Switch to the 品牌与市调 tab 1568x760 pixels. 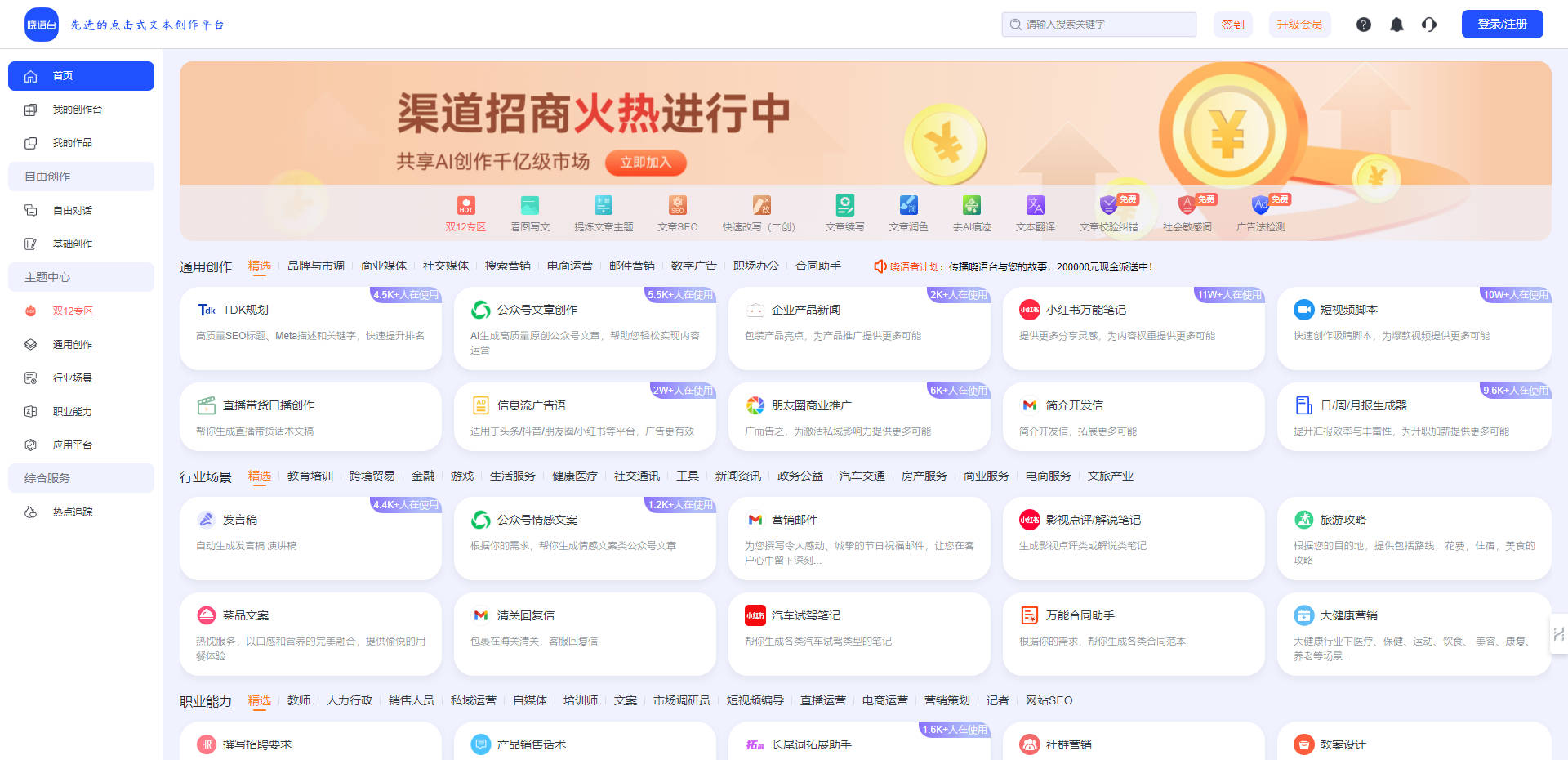315,266
